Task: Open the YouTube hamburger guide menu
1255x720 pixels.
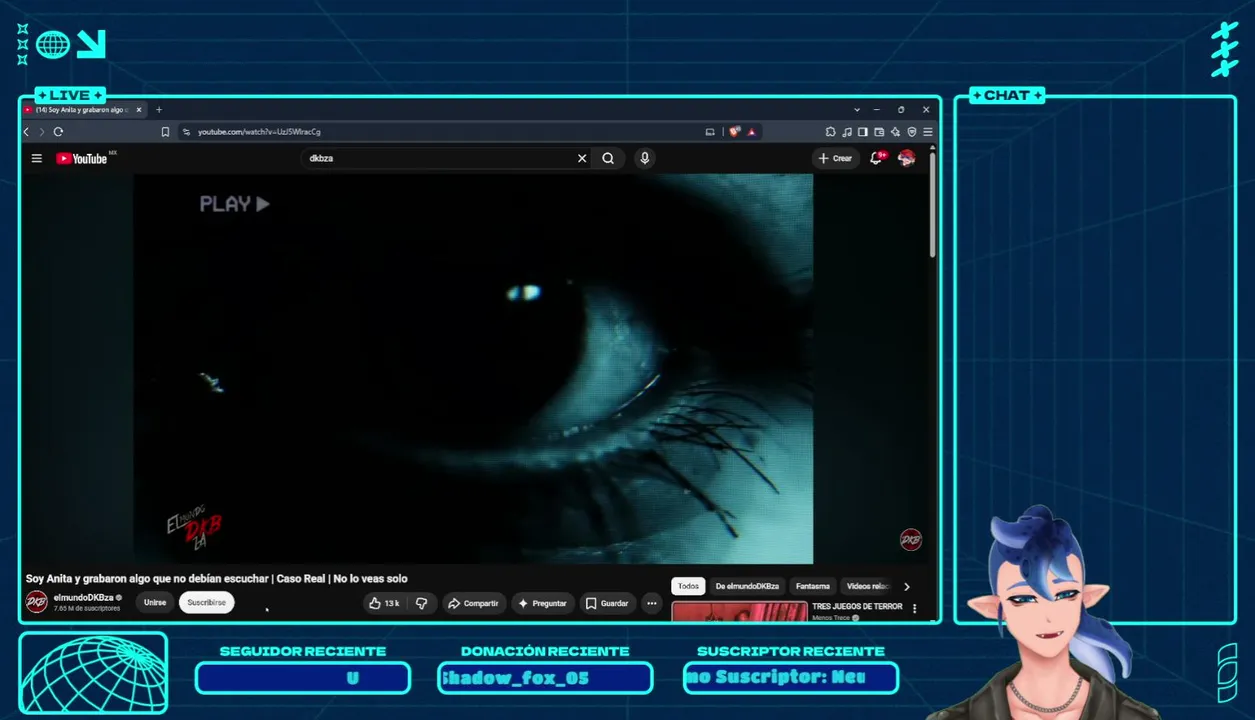Action: [x=36, y=158]
